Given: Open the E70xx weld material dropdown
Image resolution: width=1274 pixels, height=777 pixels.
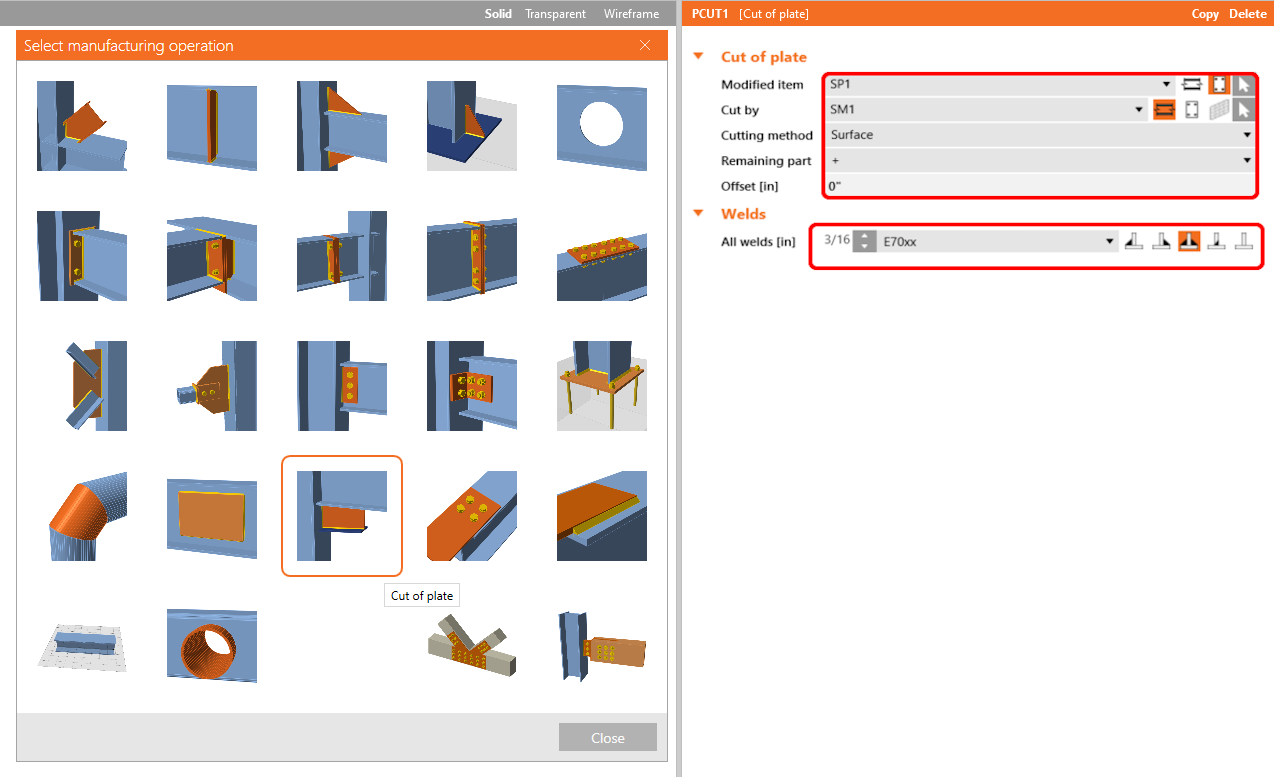Looking at the screenshot, I should pos(1108,240).
